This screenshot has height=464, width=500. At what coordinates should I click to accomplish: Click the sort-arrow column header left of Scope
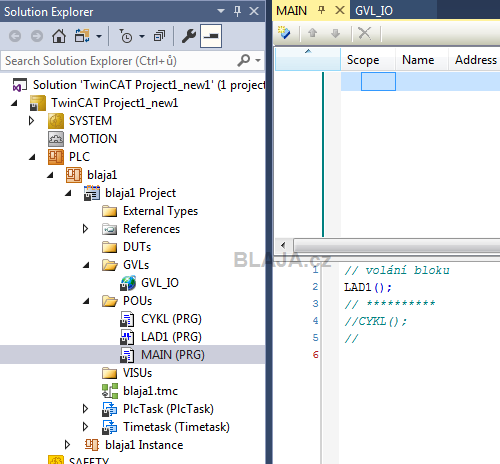pyautogui.click(x=308, y=59)
